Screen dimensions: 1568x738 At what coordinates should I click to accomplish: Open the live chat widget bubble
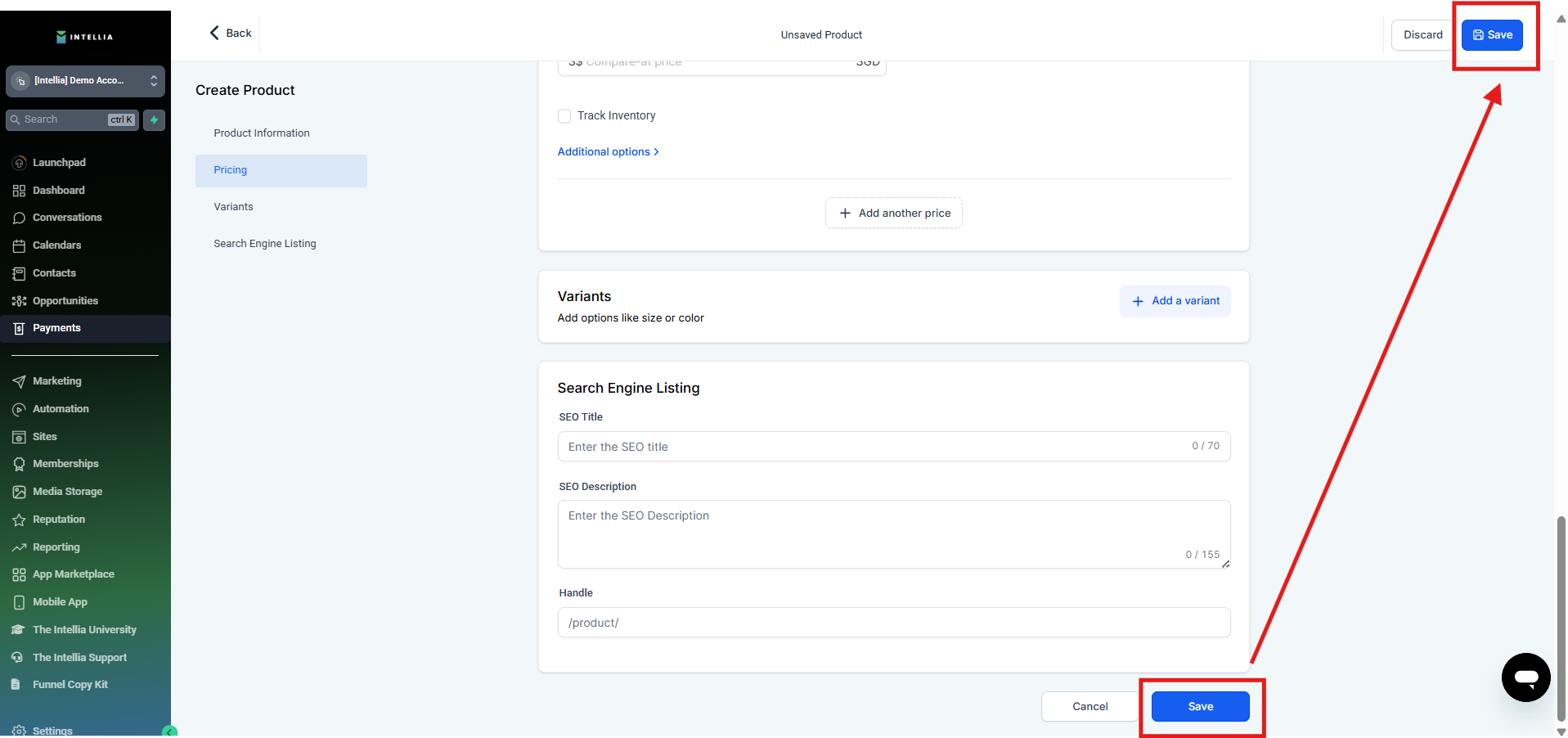point(1525,677)
